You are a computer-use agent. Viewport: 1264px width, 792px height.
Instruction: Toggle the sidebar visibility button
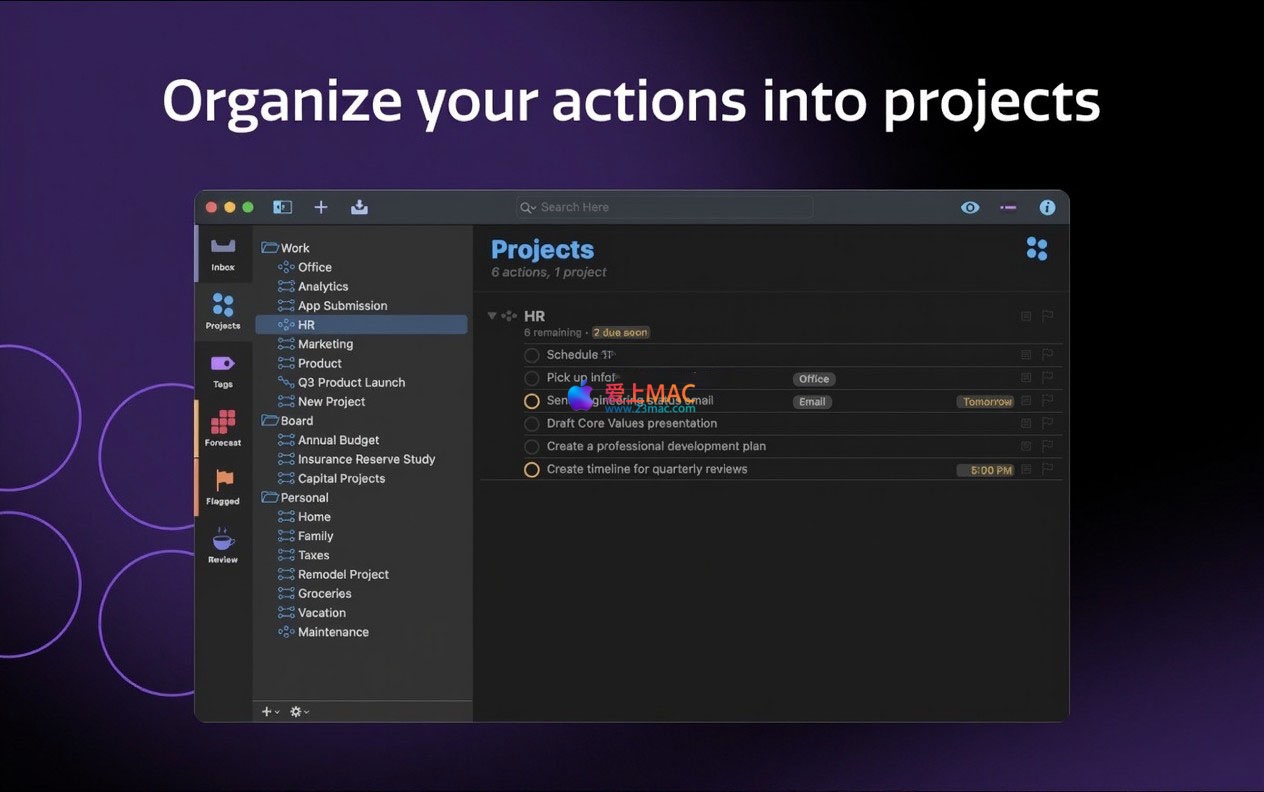(x=283, y=207)
